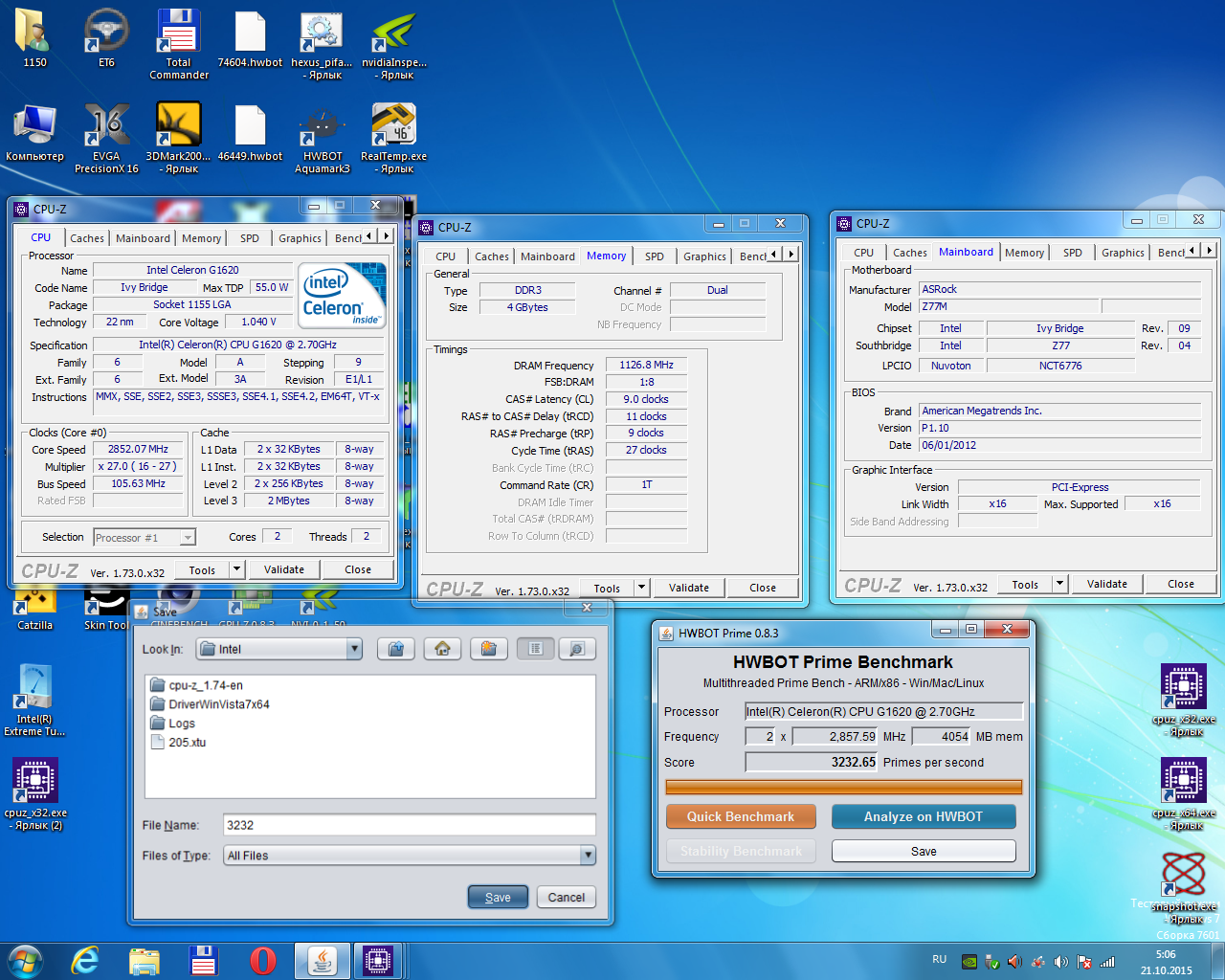The width and height of the screenshot is (1225, 980).
Task: Switch Save dialog to List view
Action: point(535,649)
